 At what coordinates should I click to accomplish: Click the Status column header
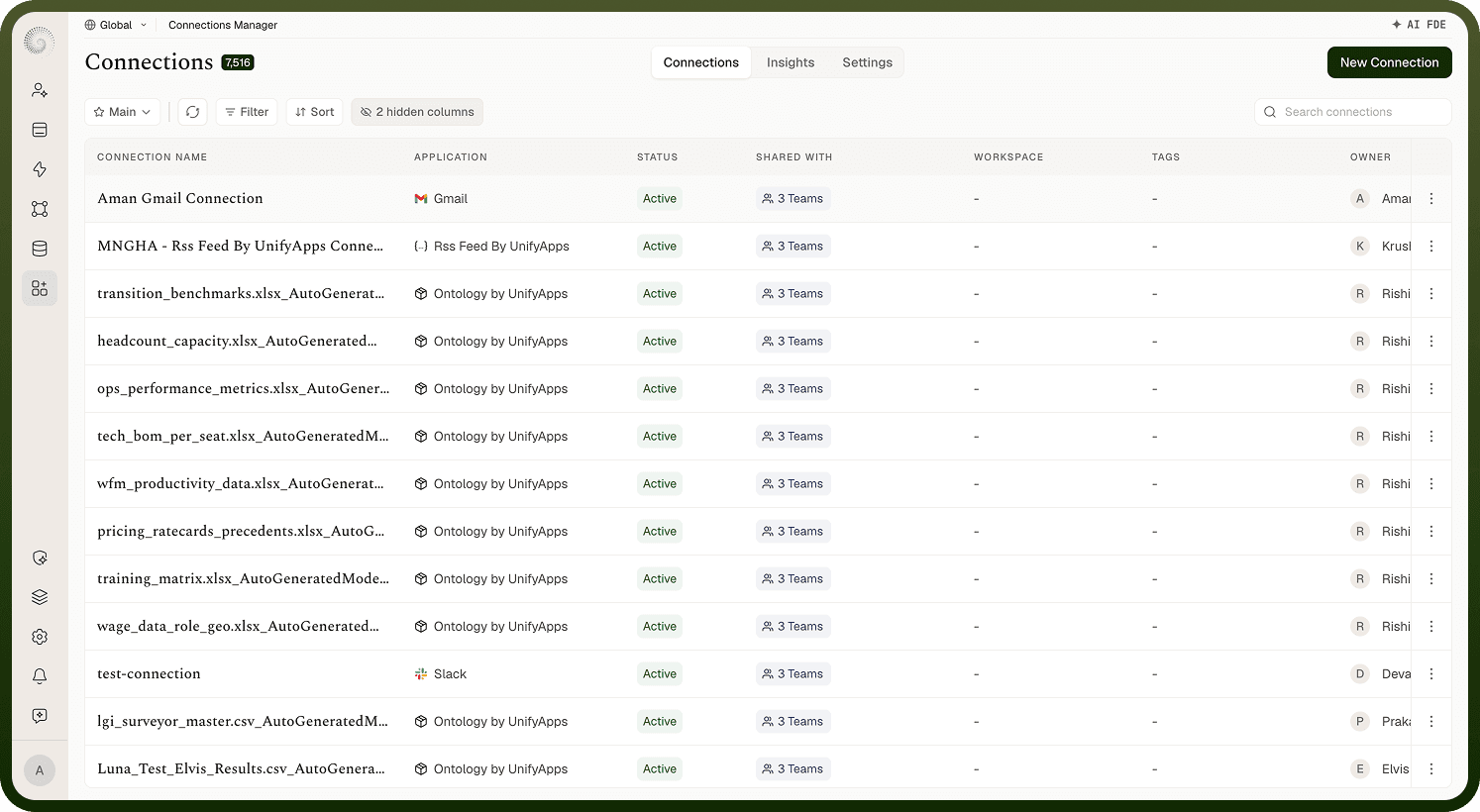click(658, 157)
